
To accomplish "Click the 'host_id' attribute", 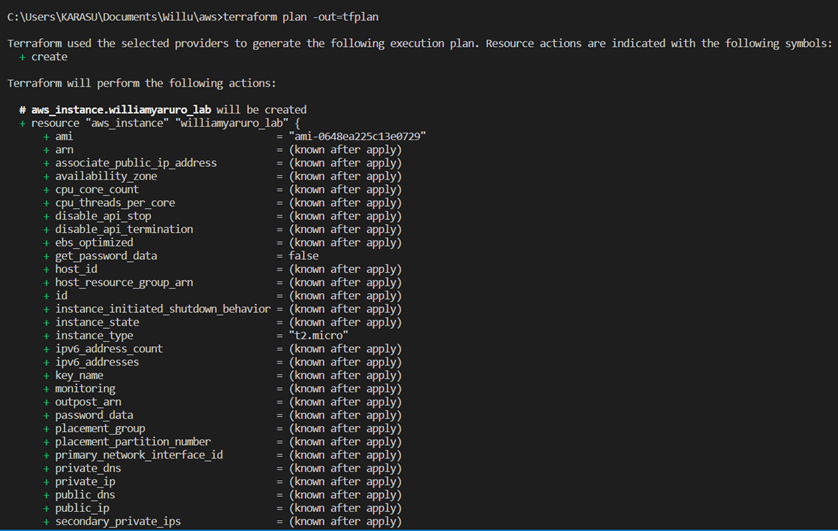I will 76,269.
